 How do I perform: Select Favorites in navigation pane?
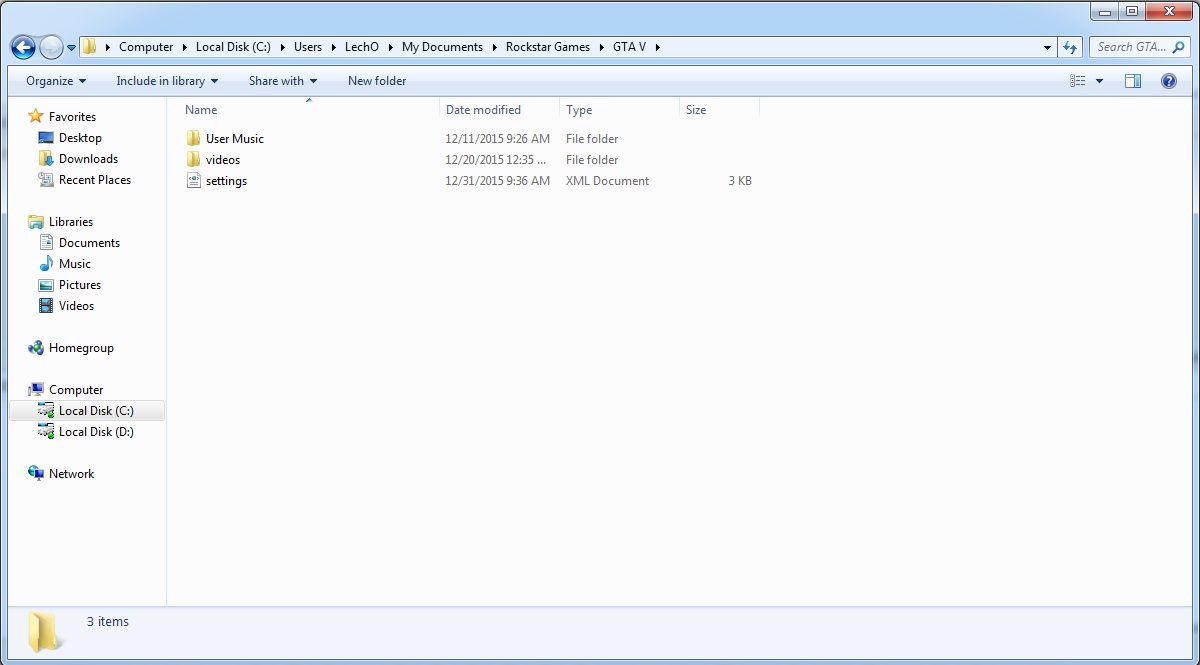(x=72, y=117)
